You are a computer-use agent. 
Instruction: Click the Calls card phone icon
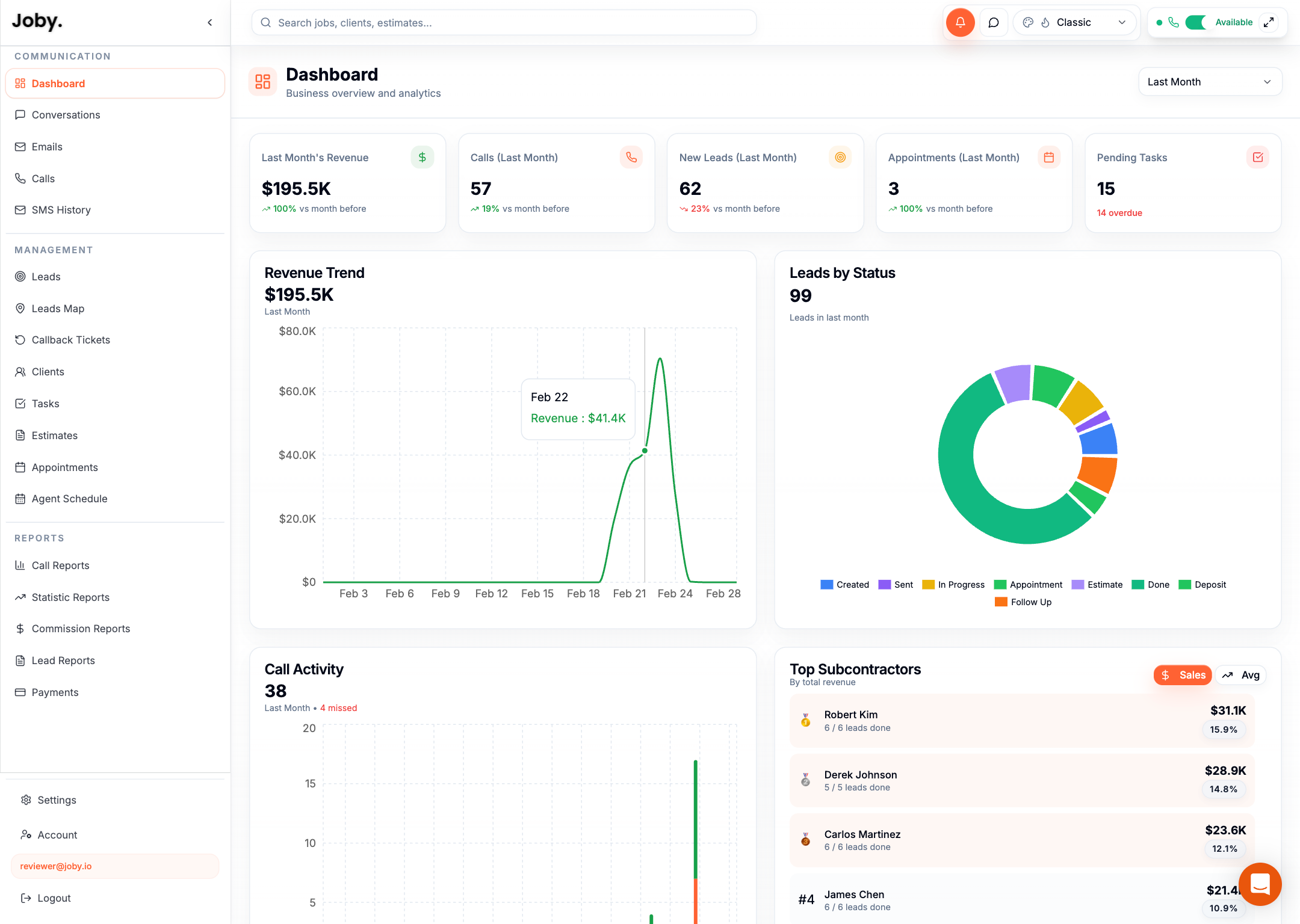tap(631, 157)
